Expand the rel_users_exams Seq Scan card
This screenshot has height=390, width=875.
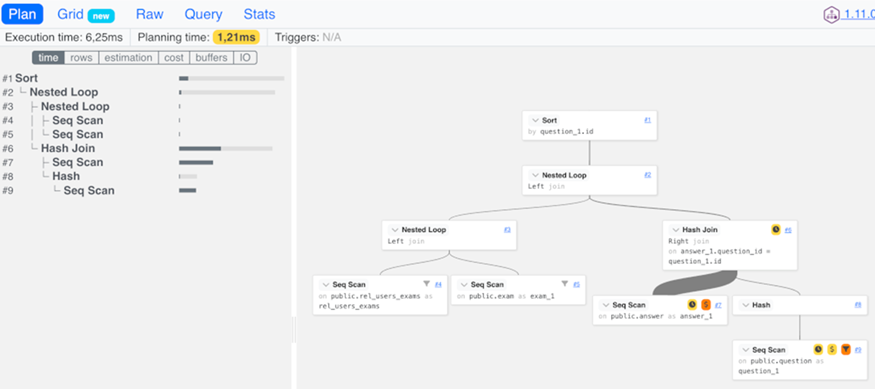[x=325, y=285]
